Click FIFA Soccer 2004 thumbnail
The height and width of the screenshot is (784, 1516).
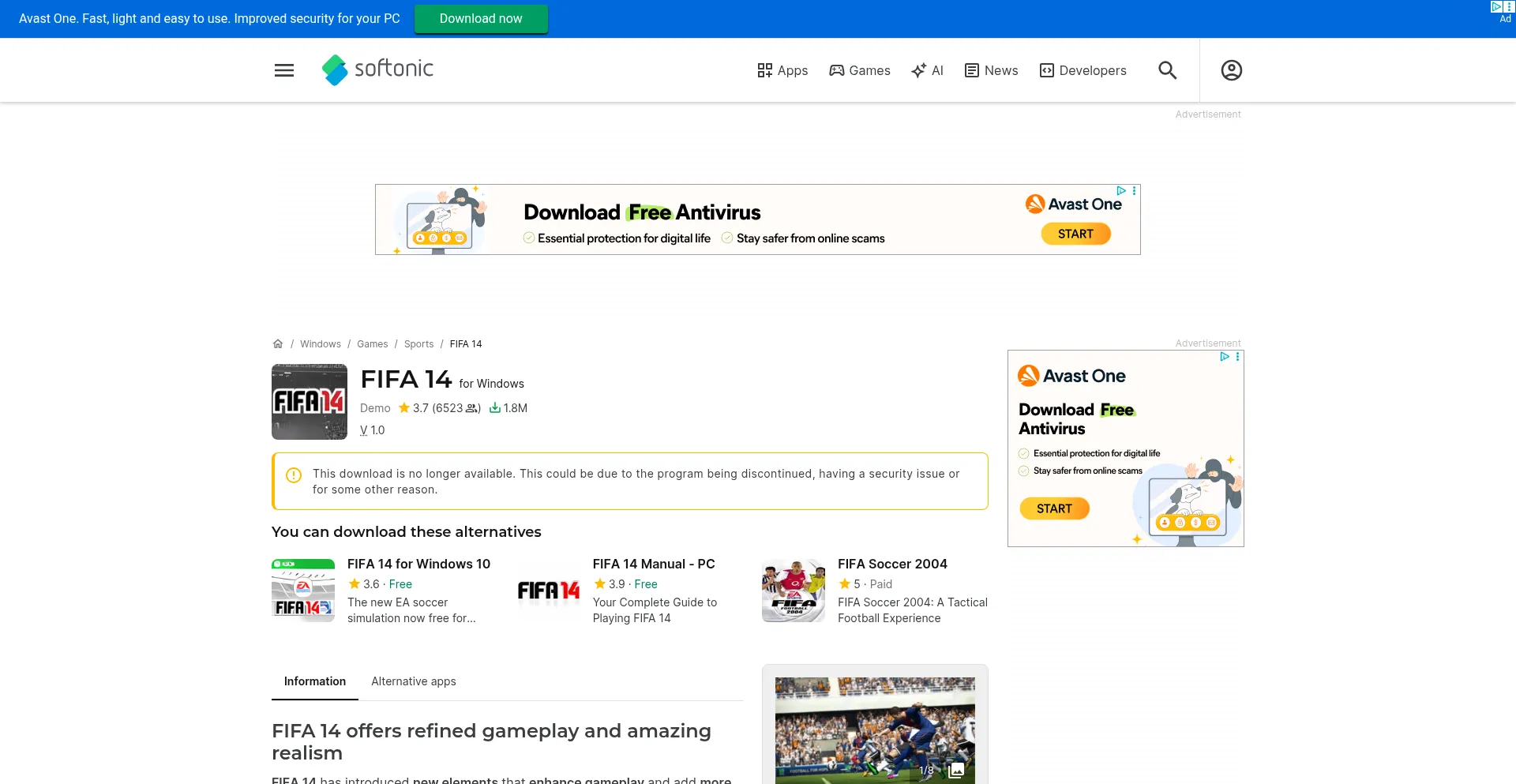point(794,591)
